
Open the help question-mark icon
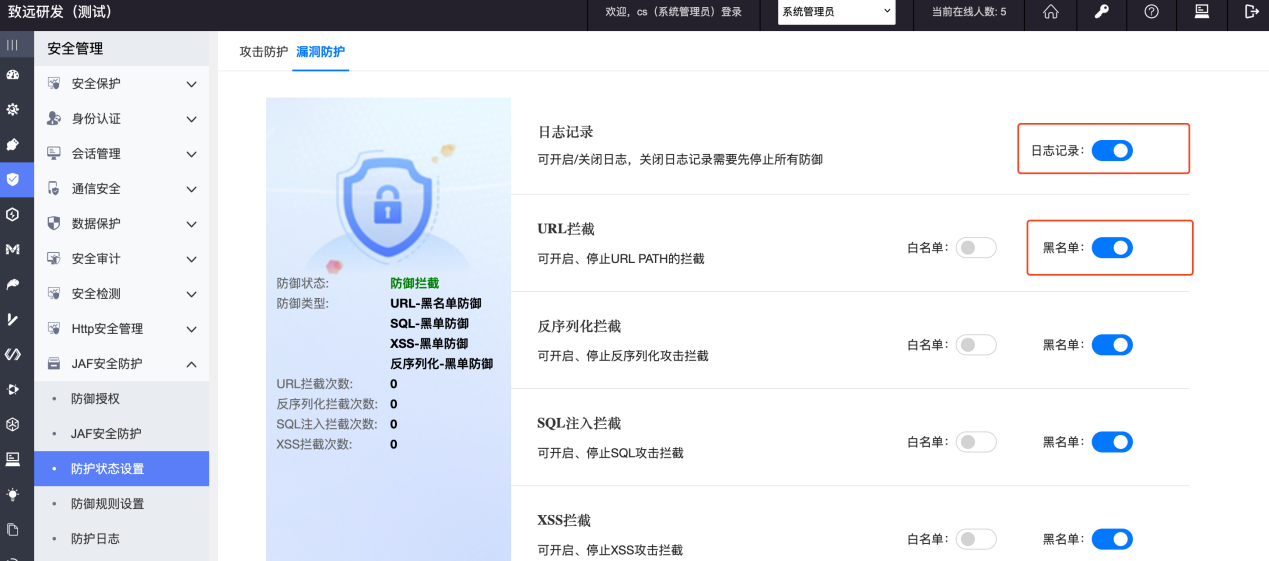[x=1151, y=12]
